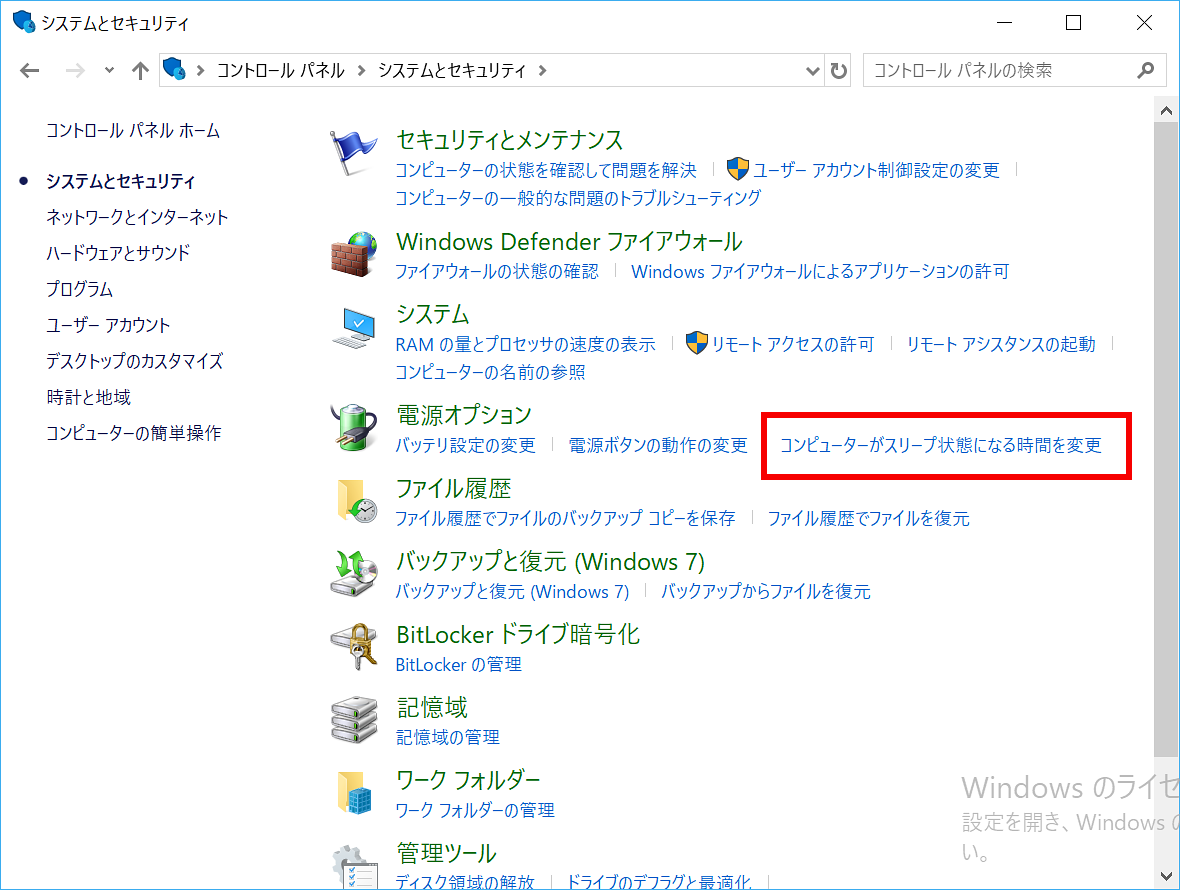Open the セキュリティとメンテナンス heading link

click(x=509, y=140)
